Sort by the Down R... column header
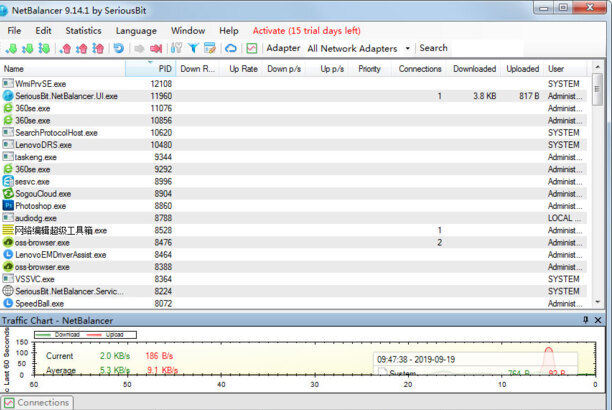The height and width of the screenshot is (410, 612). (x=197, y=69)
